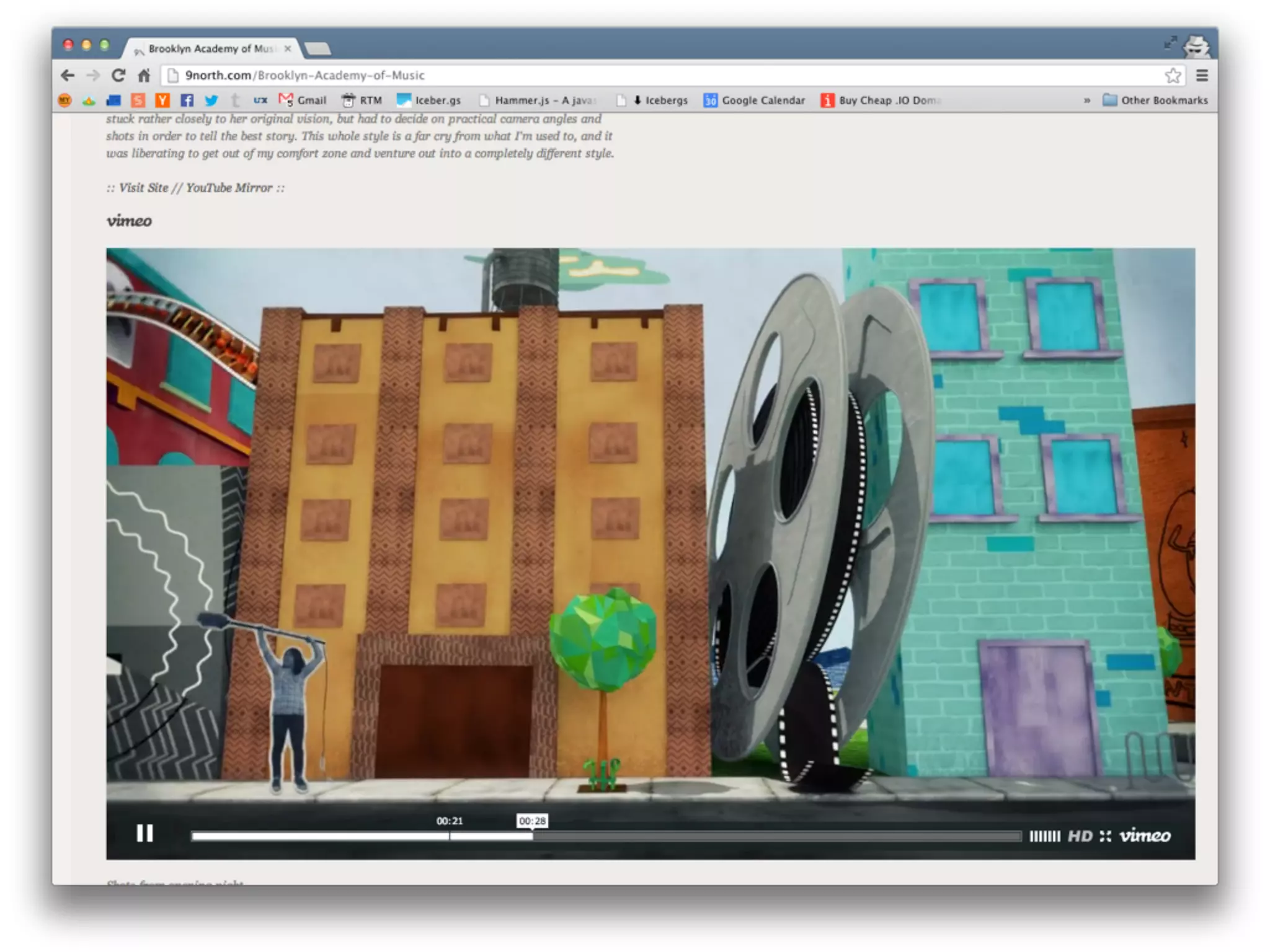The image size is (1270, 952).
Task: Click the Vimeo logo in player
Action: click(x=1145, y=835)
